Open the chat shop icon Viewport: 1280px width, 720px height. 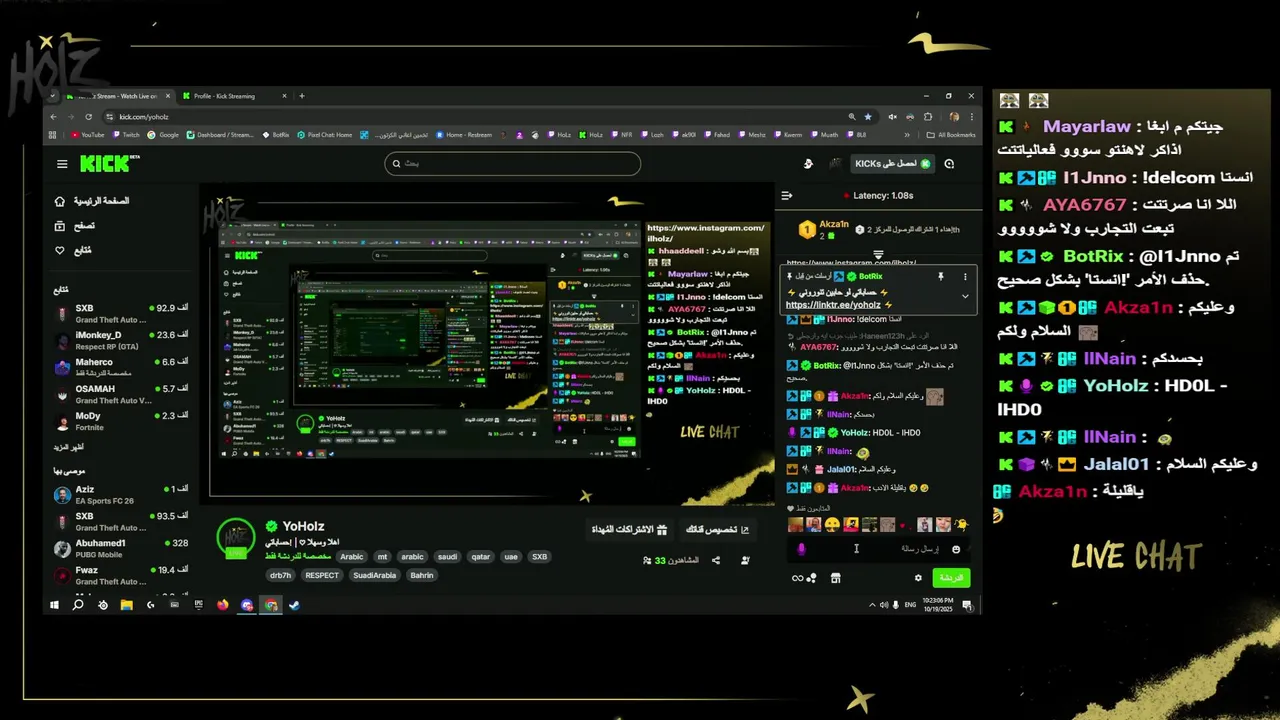pos(836,578)
